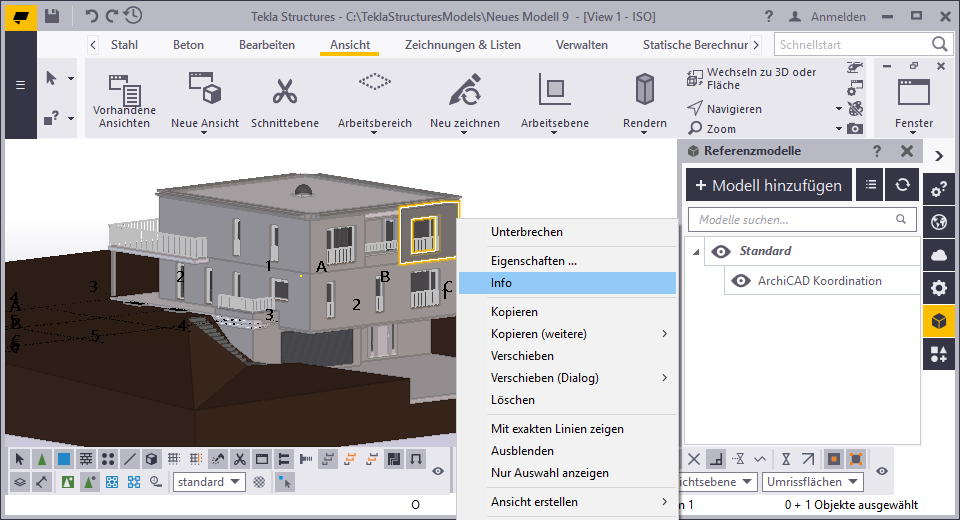960x520 pixels.
Task: Toggle visibility of ArchiCAD Koordination model
Action: click(741, 281)
